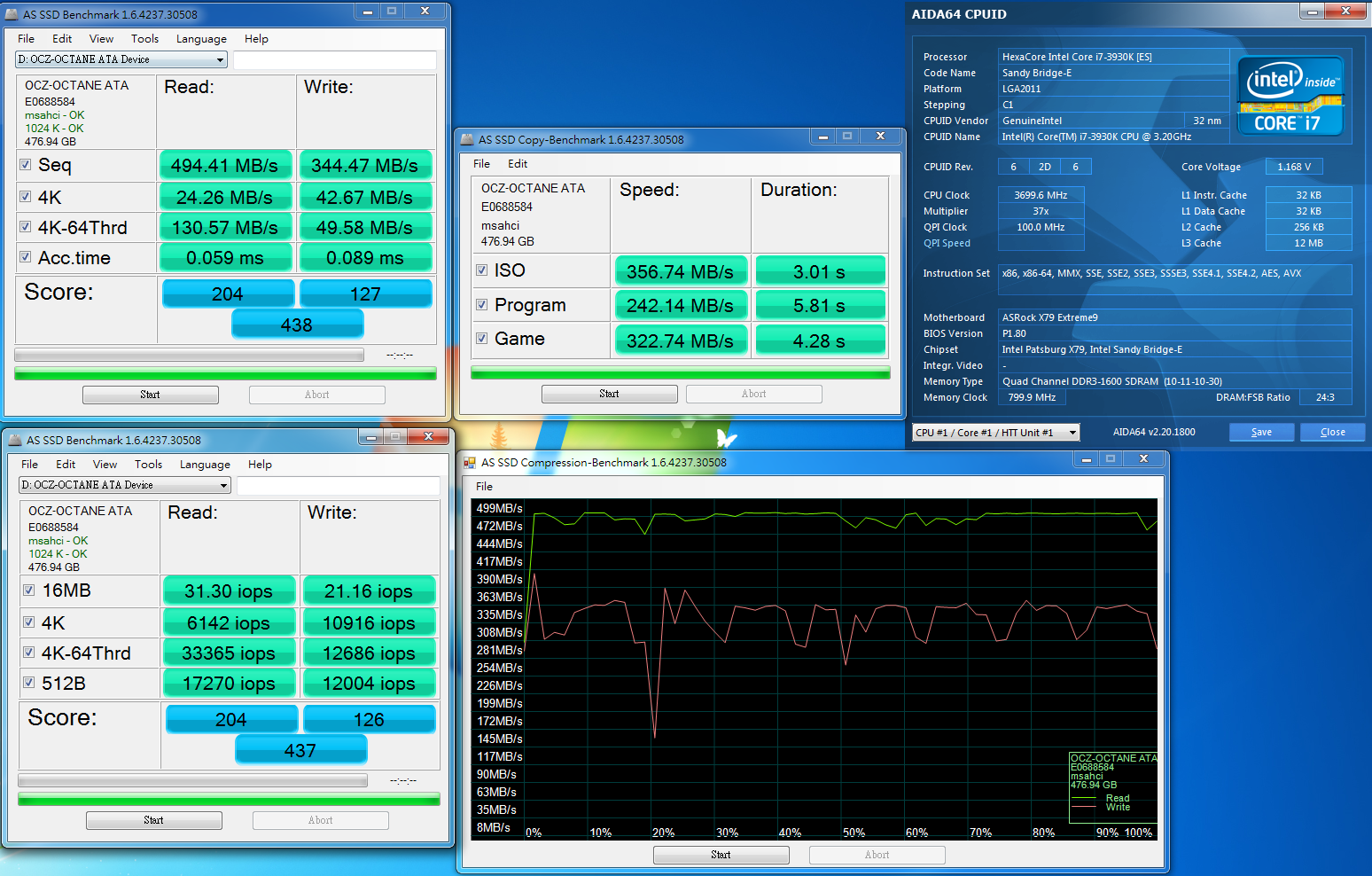Click the AS SSD Compression-Benchmark title bar icon

point(470,462)
